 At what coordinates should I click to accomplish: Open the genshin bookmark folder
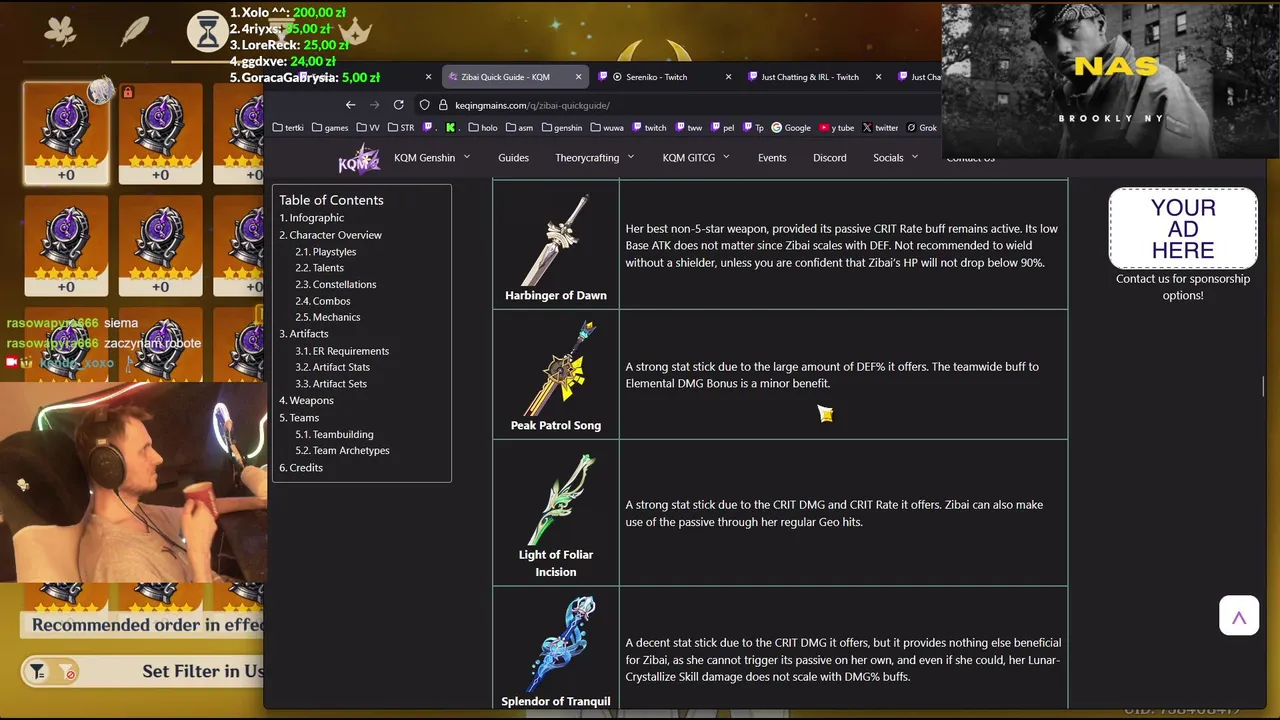561,128
